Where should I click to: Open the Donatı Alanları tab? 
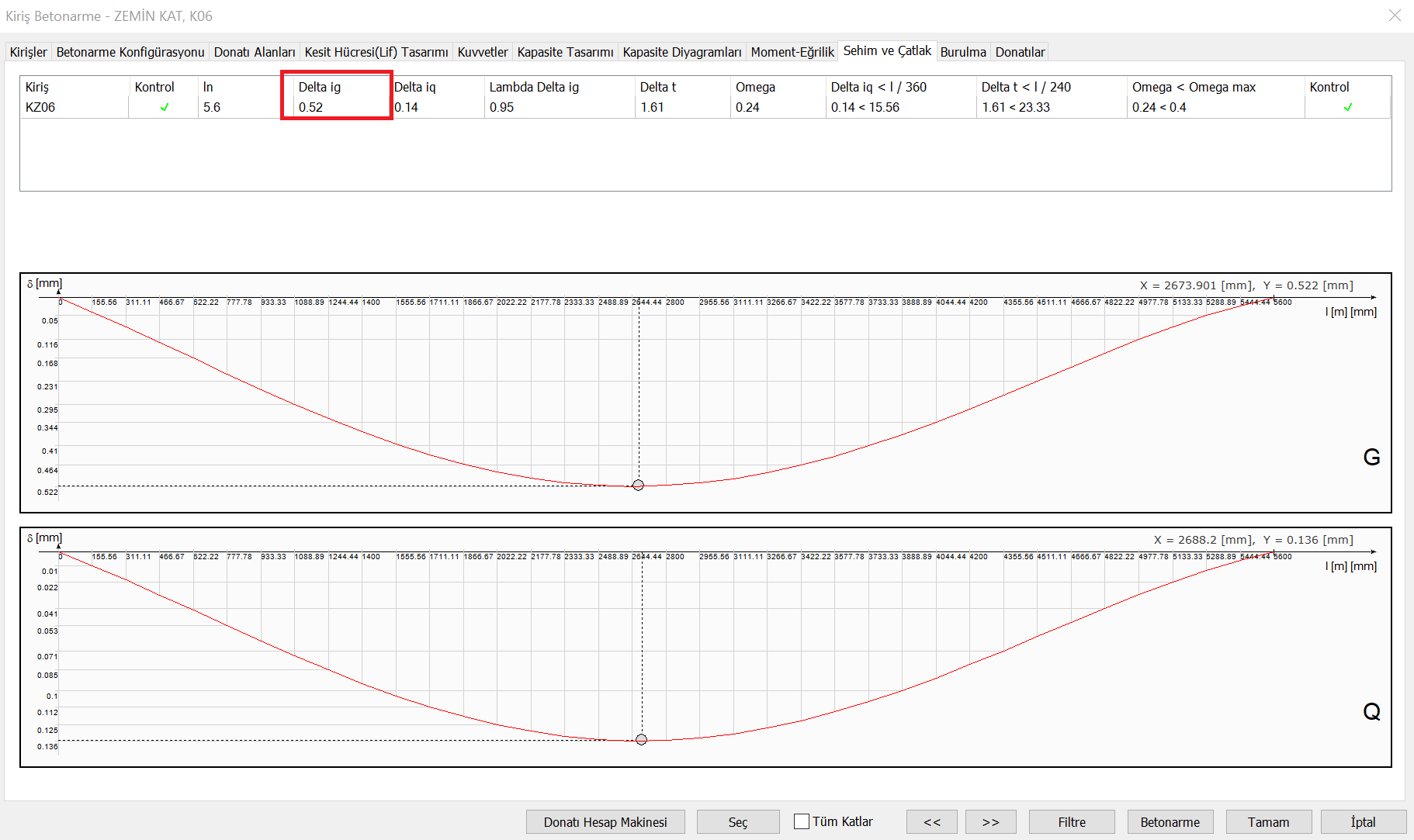click(x=255, y=52)
